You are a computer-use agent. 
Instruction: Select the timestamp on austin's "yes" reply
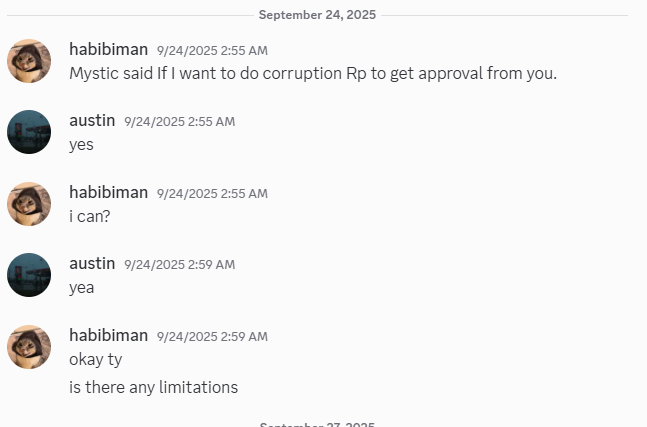coord(179,122)
